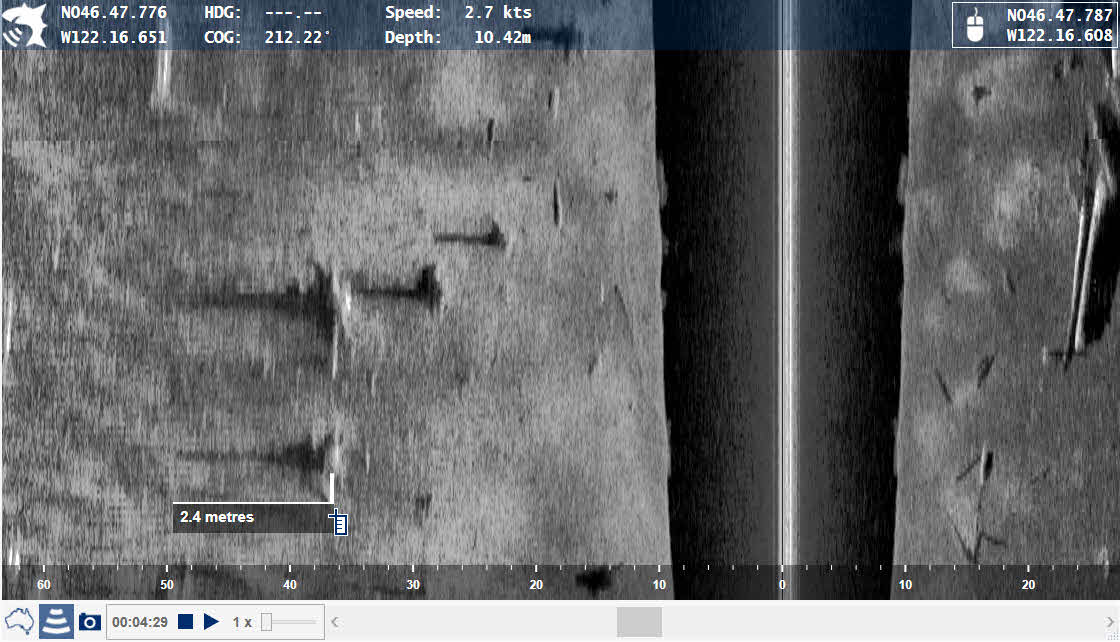Click the COG 212.22° readout
The width and height of the screenshot is (1120, 642).
pos(268,38)
